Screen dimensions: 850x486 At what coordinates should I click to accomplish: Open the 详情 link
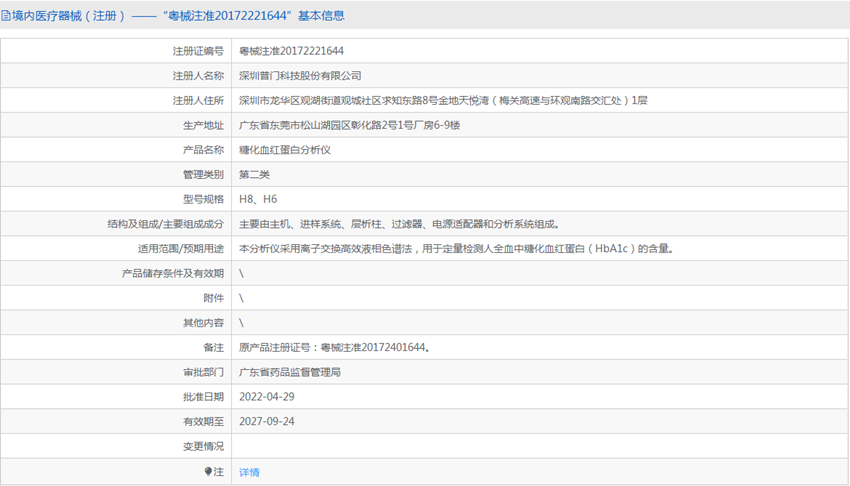249,472
